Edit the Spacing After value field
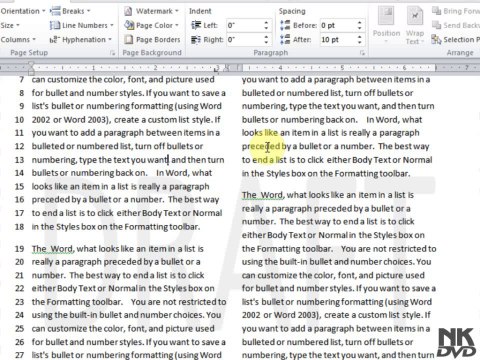Image resolution: width=480 pixels, height=360 pixels. click(x=338, y=40)
